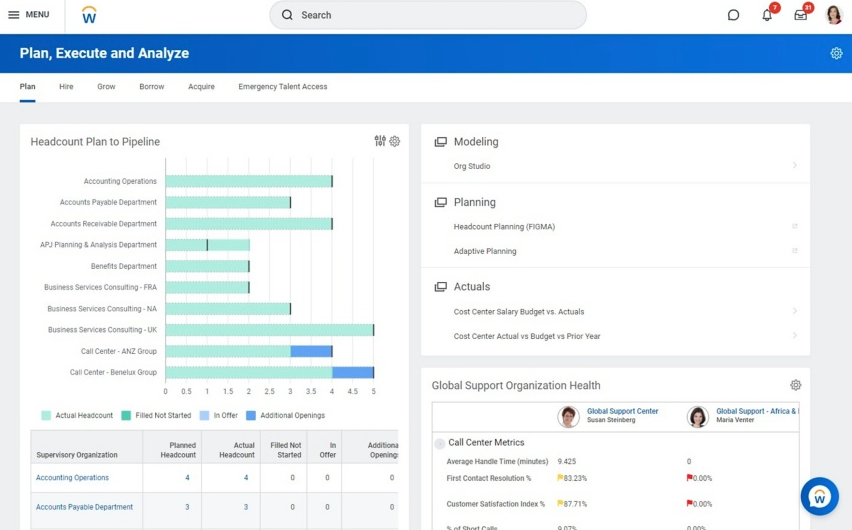
Task: Open Accounts Payable Department table link
Action: [x=84, y=507]
